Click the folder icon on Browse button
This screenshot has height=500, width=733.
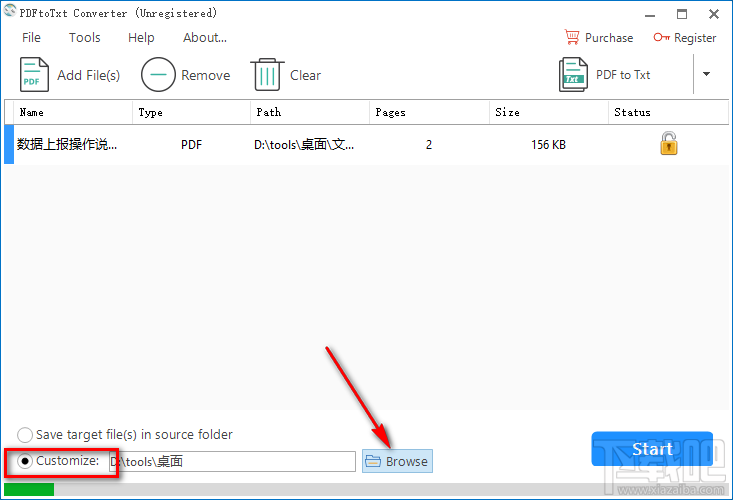tap(373, 461)
